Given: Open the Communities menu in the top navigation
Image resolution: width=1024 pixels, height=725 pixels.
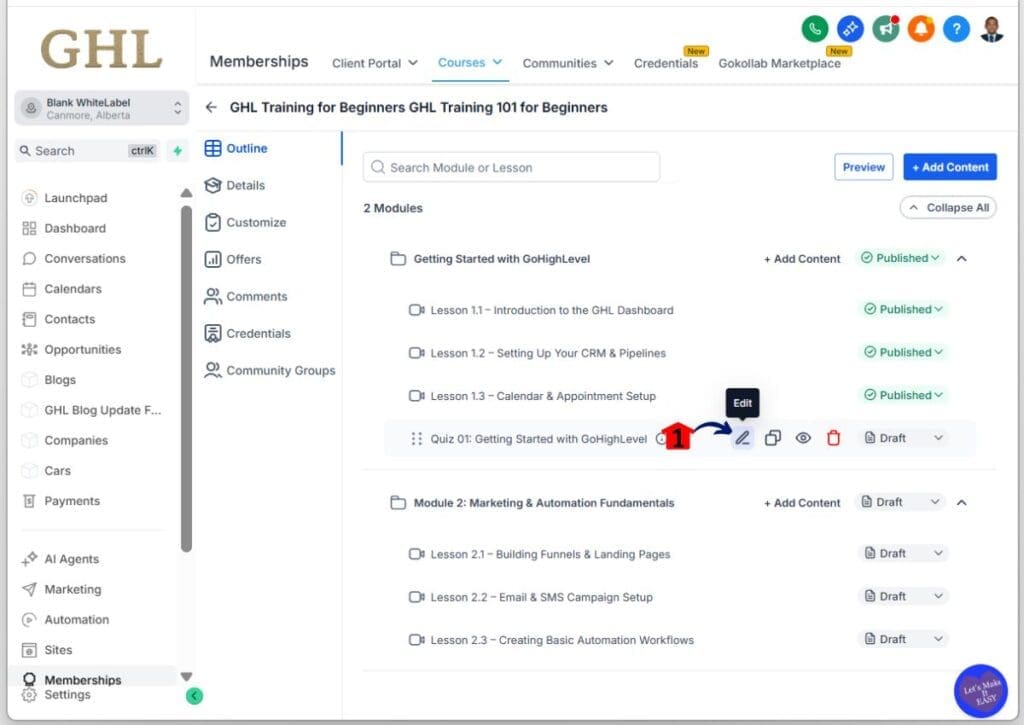Looking at the screenshot, I should tap(567, 62).
